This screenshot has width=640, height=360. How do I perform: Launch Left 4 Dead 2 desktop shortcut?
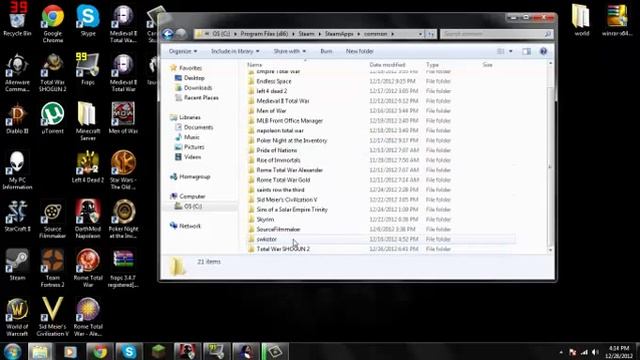click(88, 167)
